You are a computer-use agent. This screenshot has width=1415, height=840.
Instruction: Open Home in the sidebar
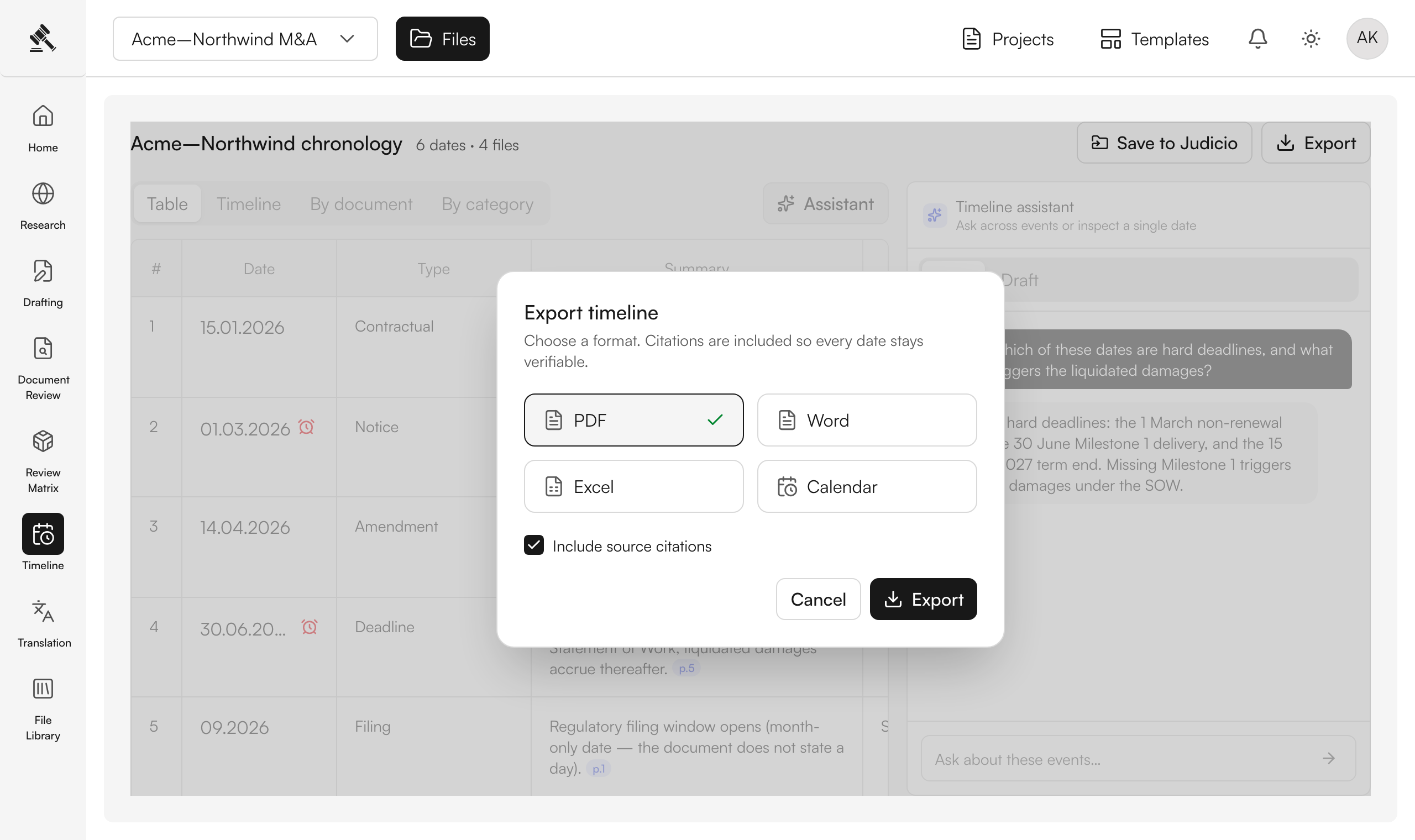pos(43,129)
